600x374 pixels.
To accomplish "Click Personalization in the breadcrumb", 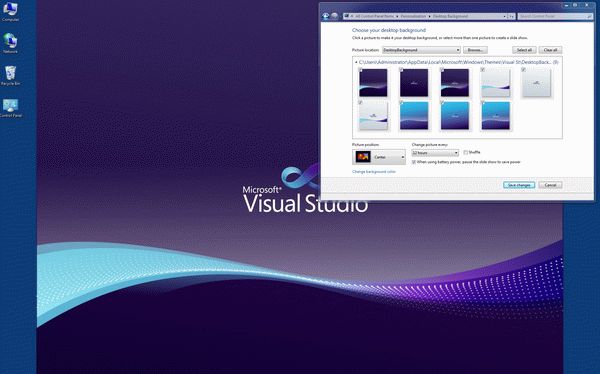I will point(414,16).
